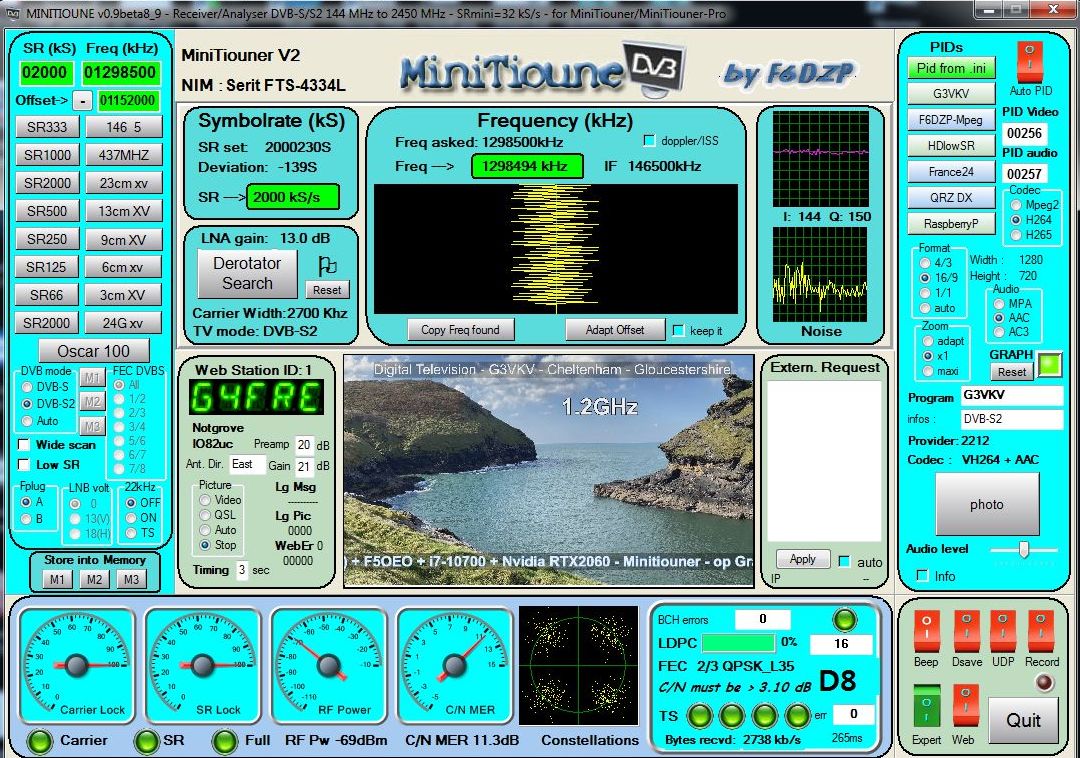1080x758 pixels.
Task: Select Video in the Picture group
Action: click(x=205, y=500)
